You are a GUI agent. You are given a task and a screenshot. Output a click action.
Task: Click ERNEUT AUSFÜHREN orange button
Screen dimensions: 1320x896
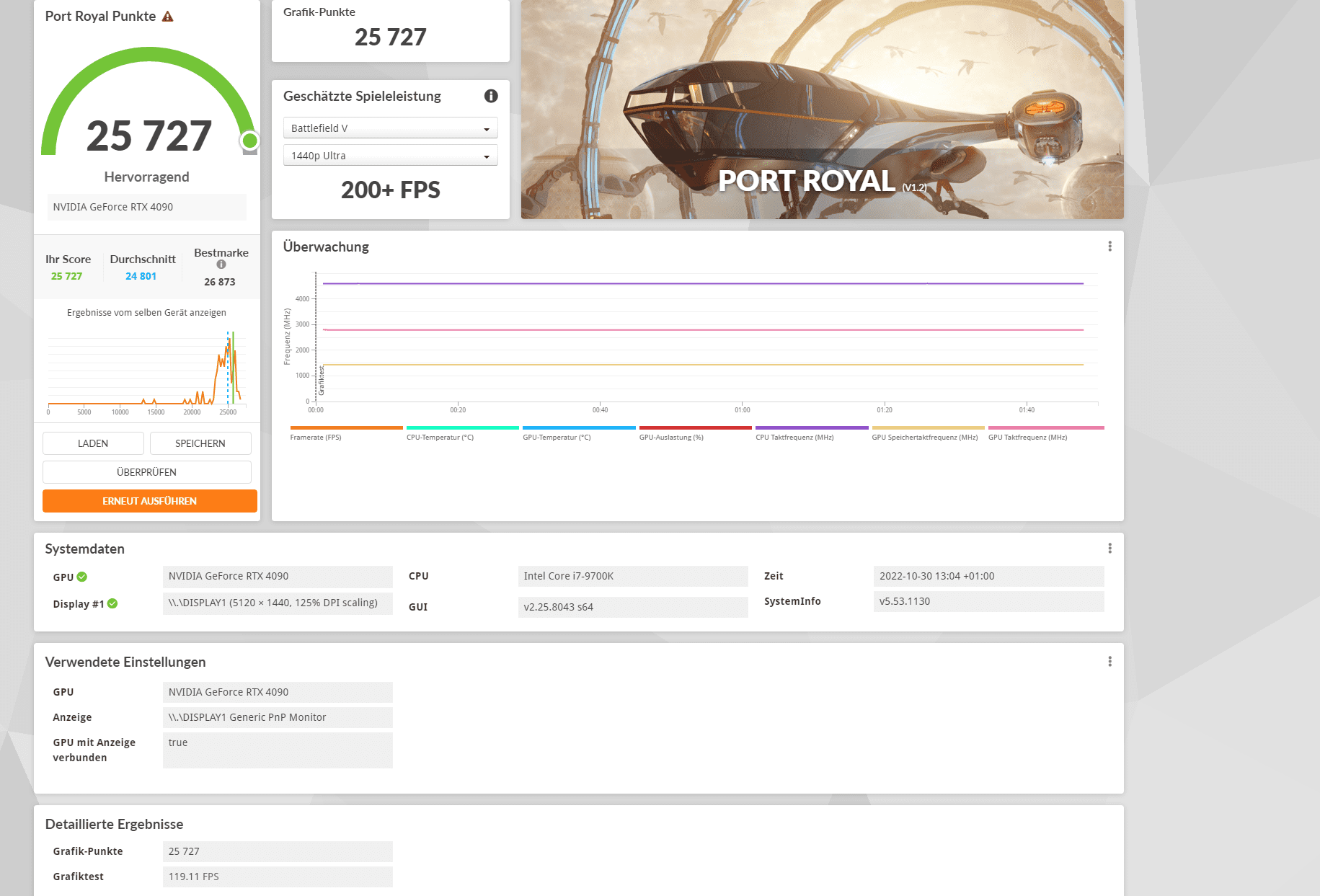point(149,501)
